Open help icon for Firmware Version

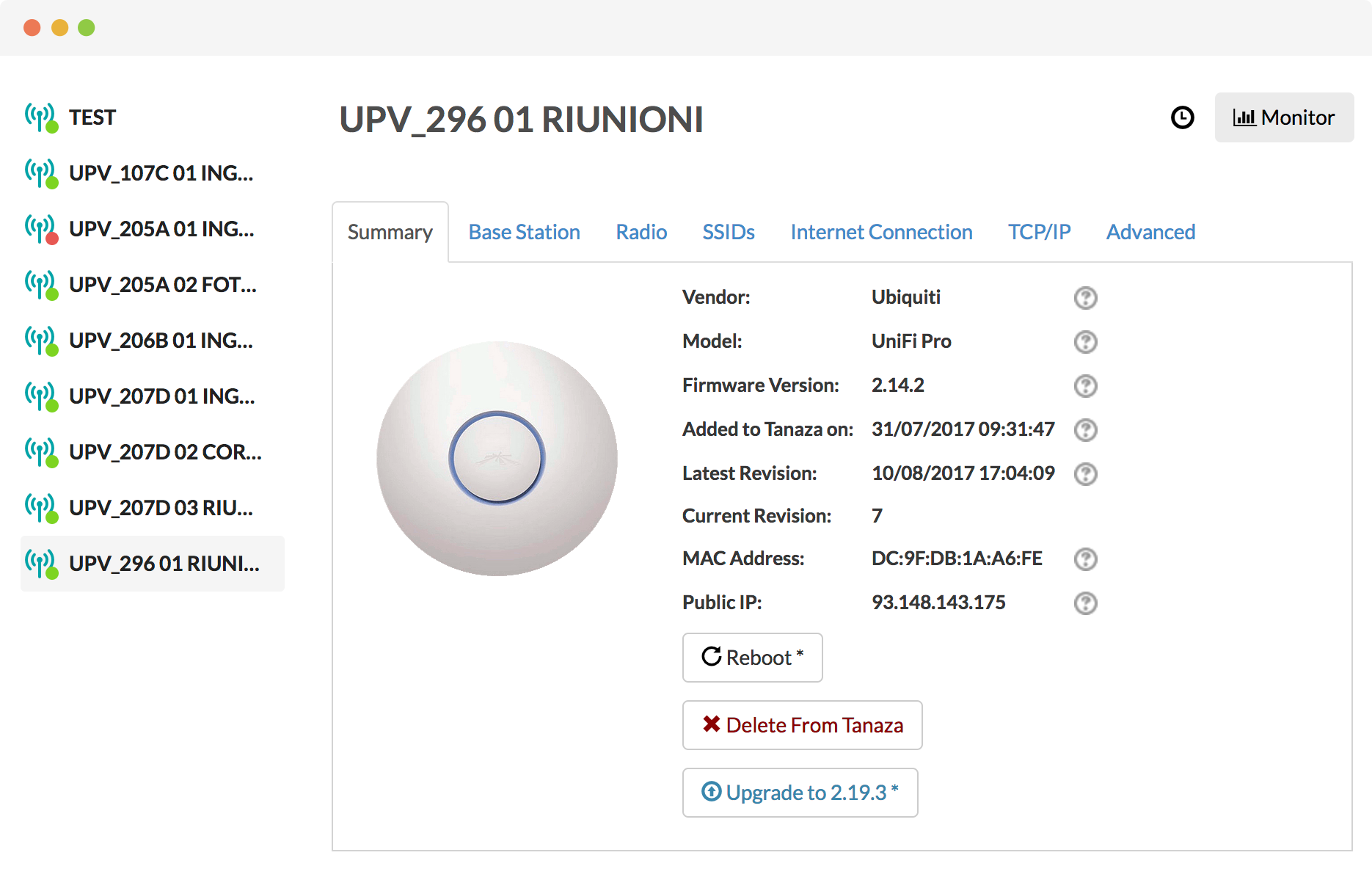point(1085,386)
